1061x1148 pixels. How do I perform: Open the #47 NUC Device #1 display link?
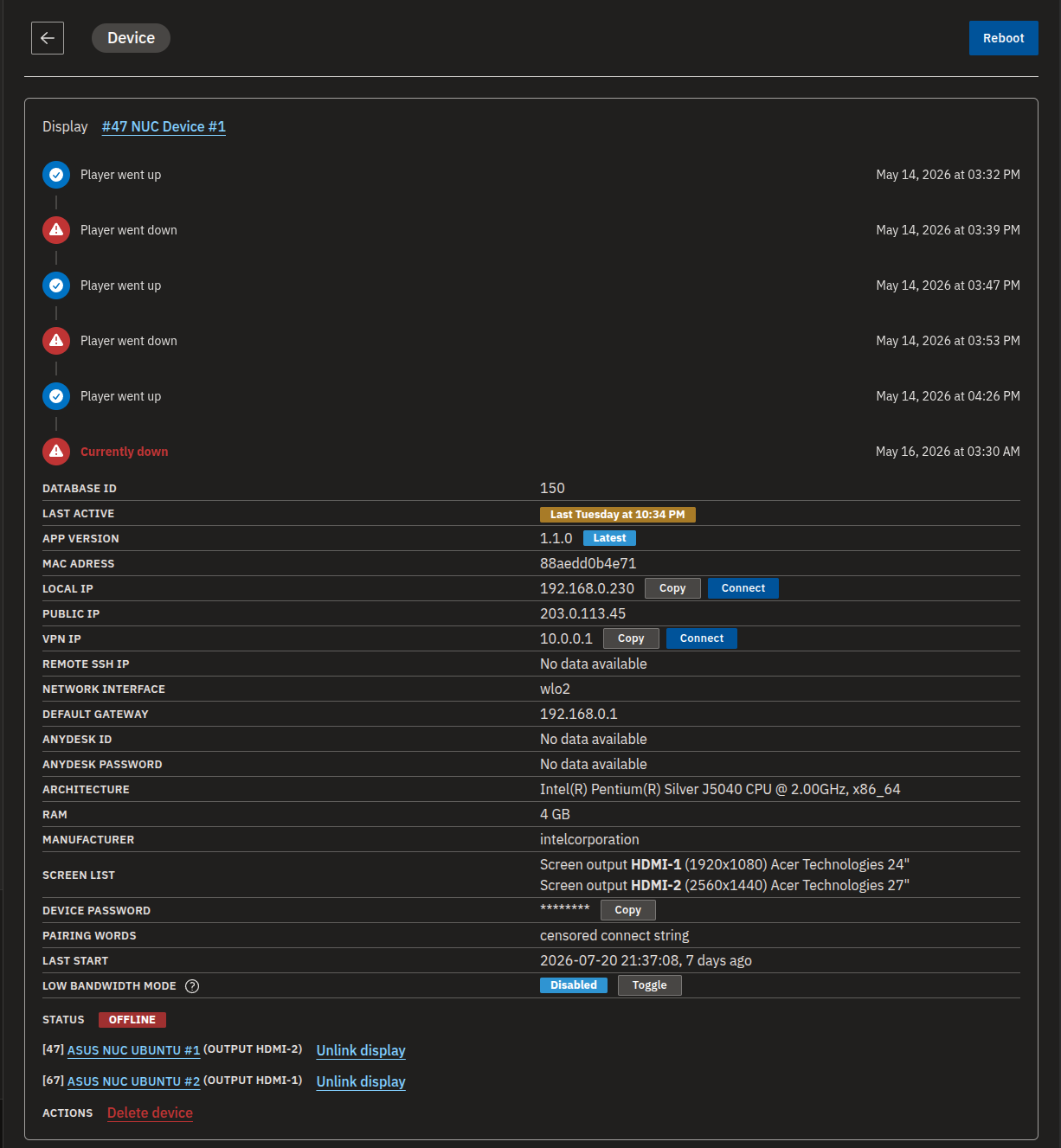click(164, 126)
